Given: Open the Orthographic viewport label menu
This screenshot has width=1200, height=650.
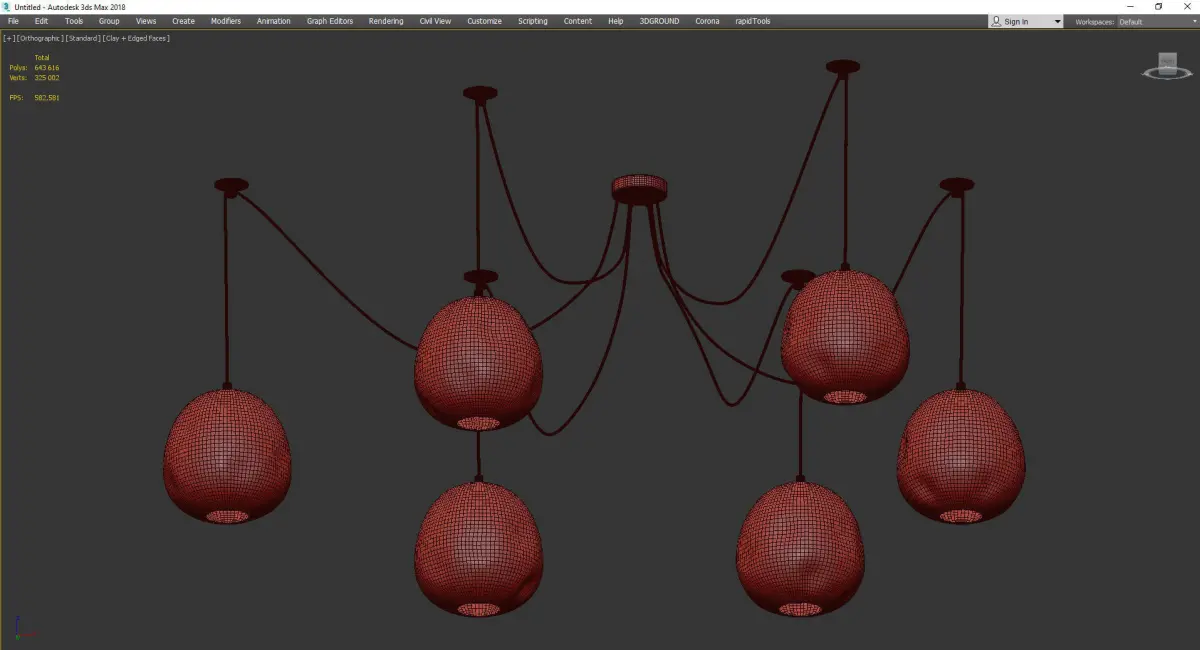Looking at the screenshot, I should (40, 38).
